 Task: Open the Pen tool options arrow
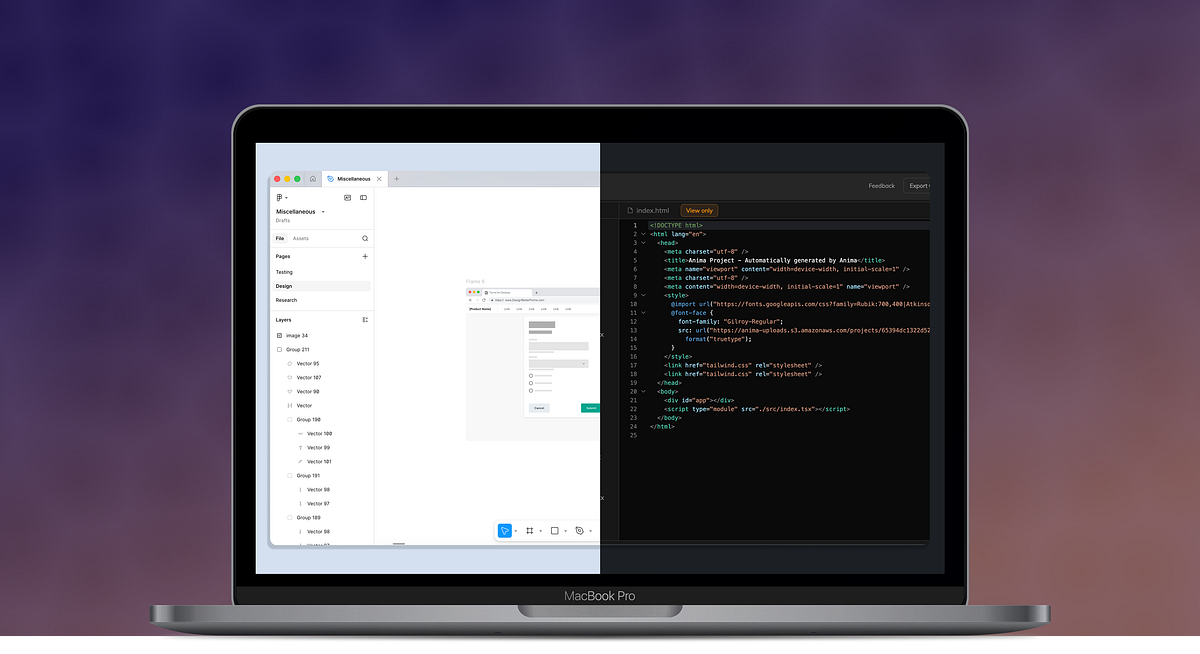point(591,531)
